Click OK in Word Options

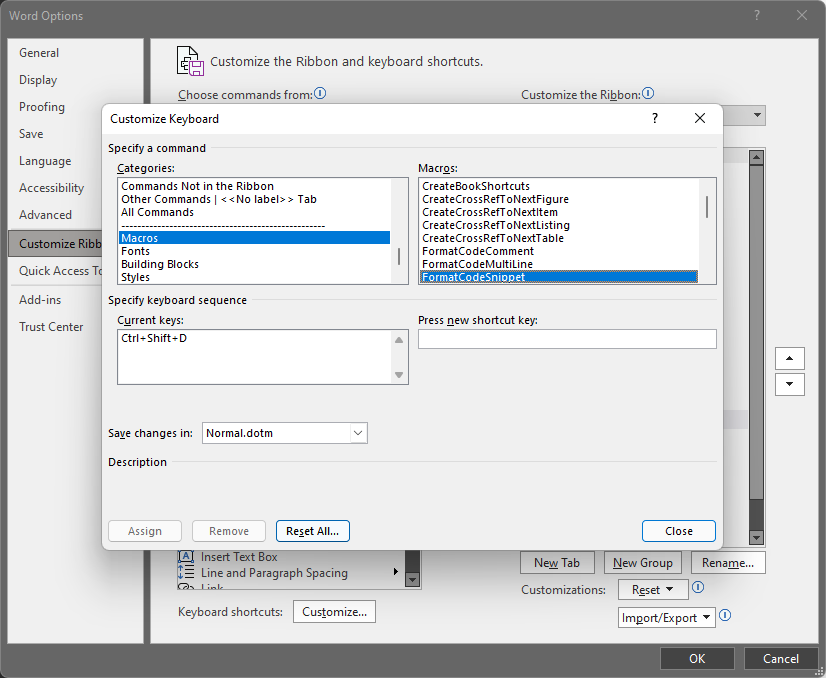point(697,659)
